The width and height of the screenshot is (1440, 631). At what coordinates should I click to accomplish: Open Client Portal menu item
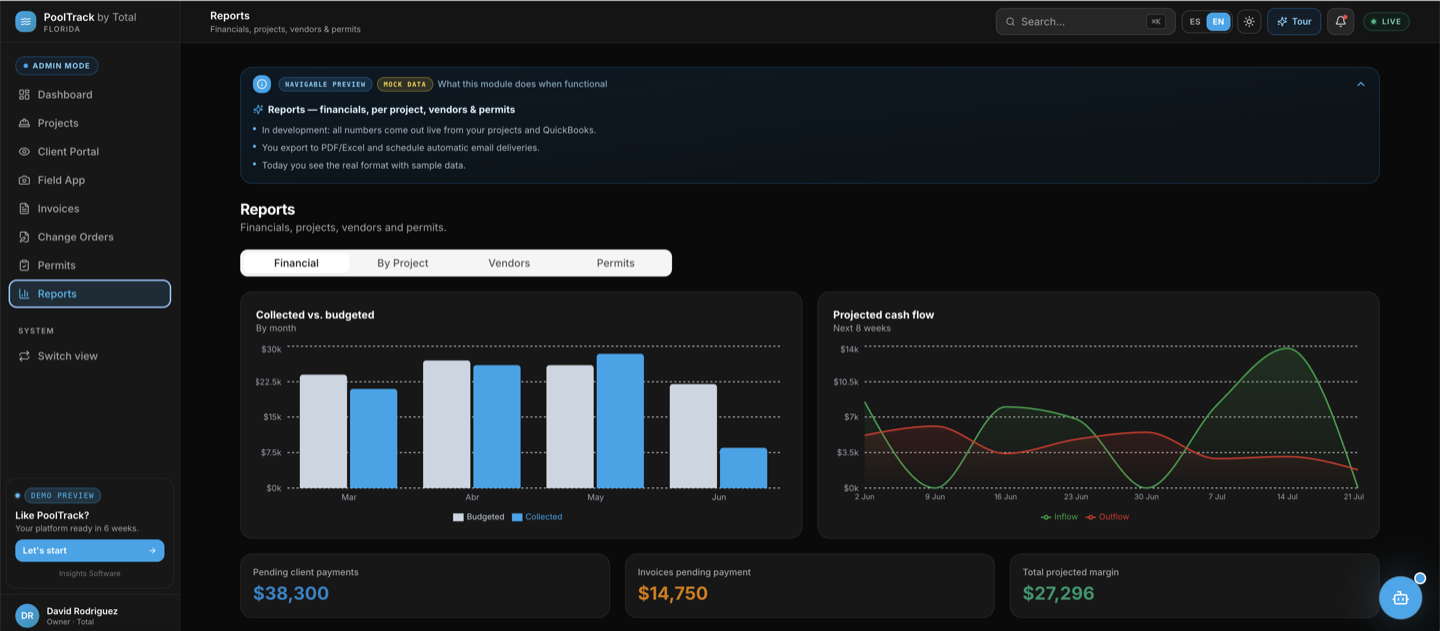90,152
